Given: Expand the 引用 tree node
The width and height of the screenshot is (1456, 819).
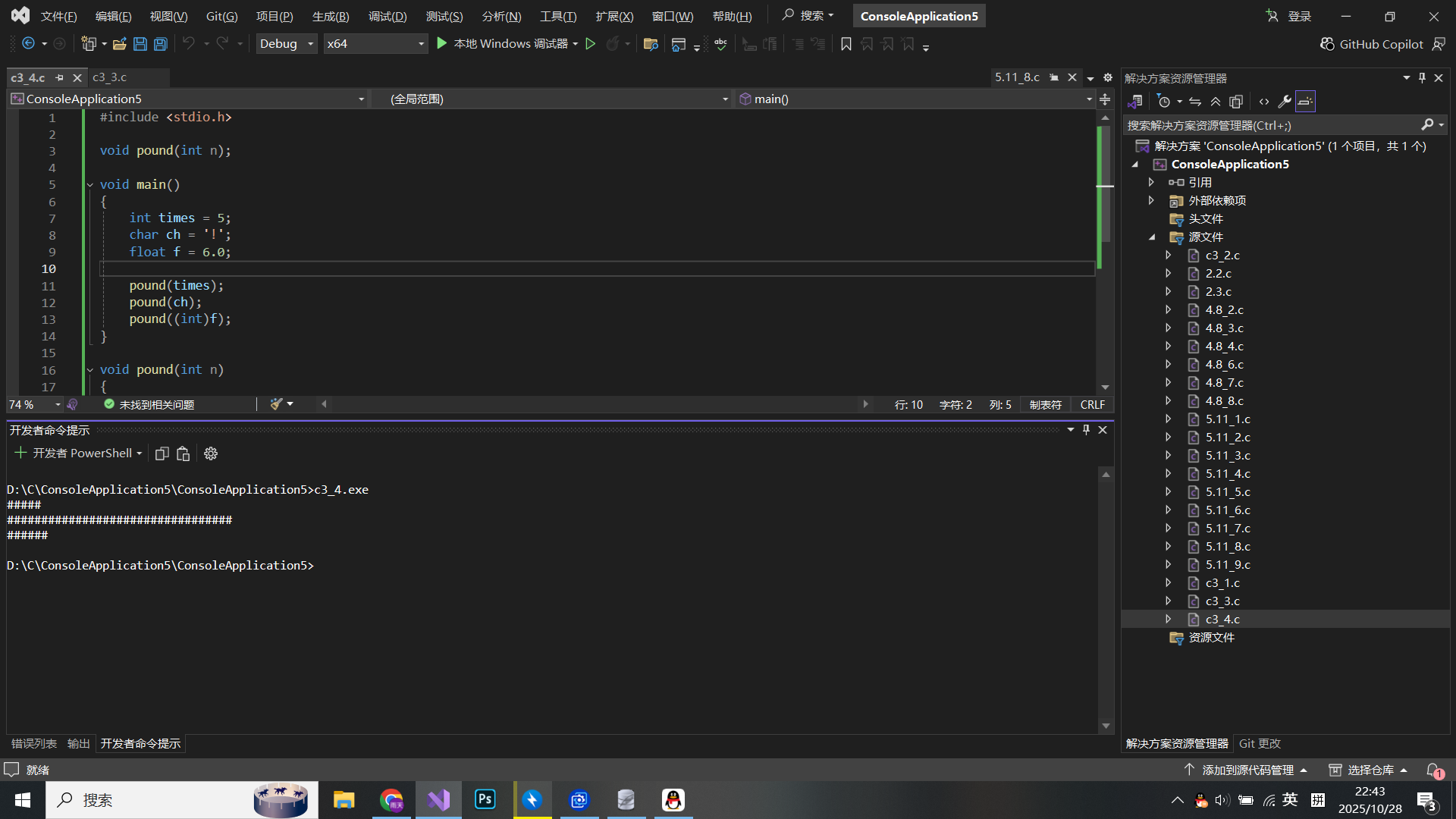Looking at the screenshot, I should point(1151,182).
